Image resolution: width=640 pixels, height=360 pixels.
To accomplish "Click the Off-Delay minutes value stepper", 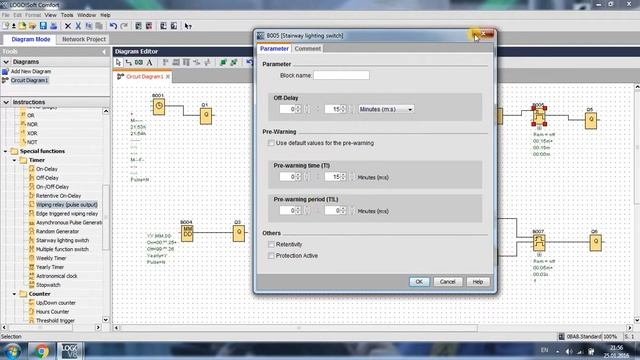I will 298,109.
